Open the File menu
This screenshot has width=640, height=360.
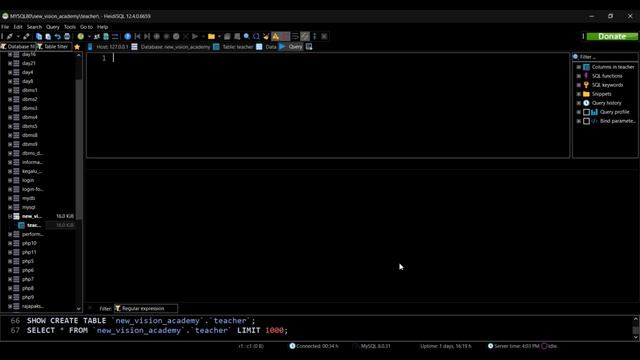click(x=5, y=27)
